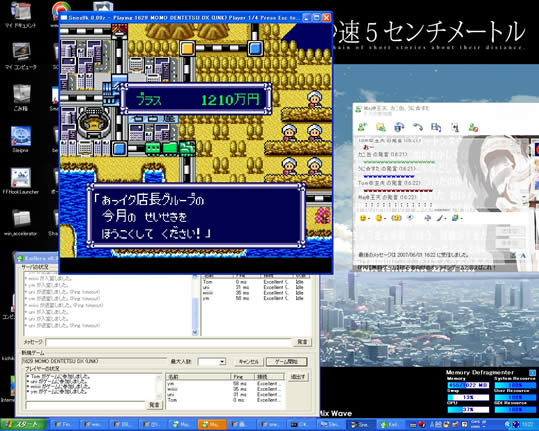Open My Computer desktop icon

21,56
